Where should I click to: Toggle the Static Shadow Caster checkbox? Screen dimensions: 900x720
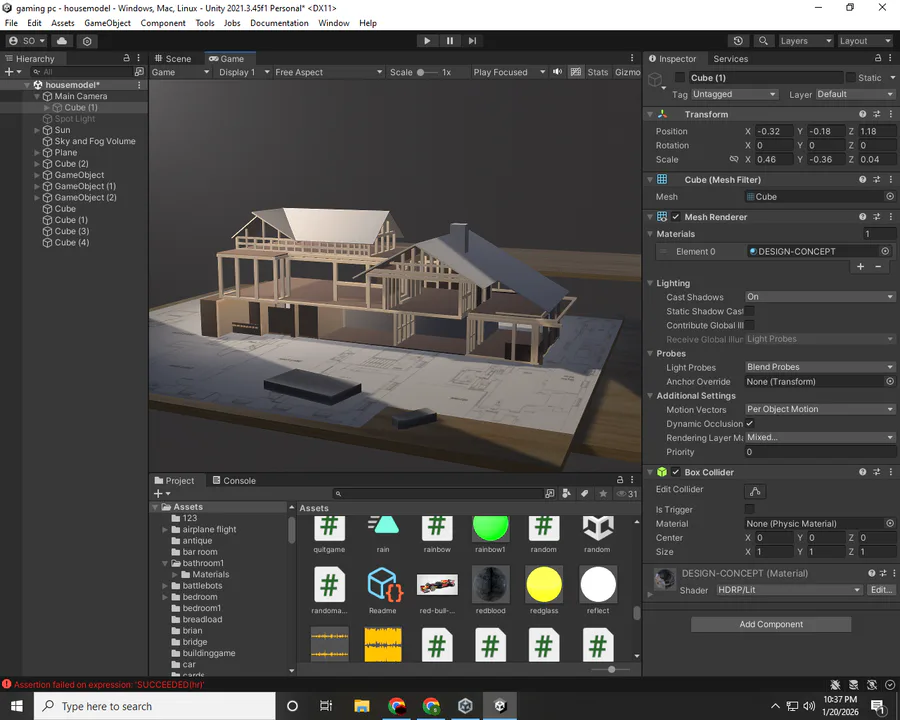pos(750,311)
